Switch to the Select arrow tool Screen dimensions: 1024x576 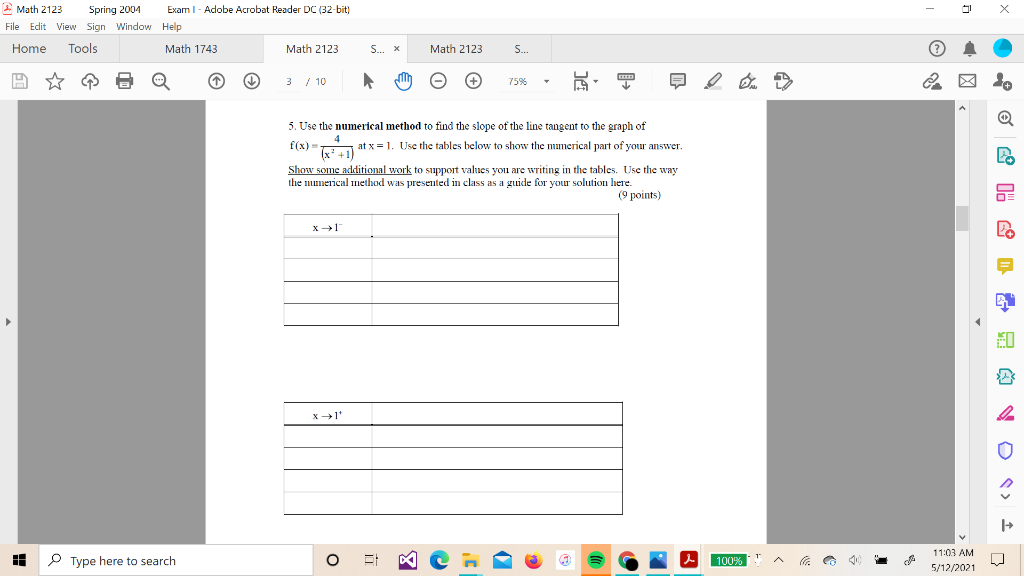coord(369,81)
